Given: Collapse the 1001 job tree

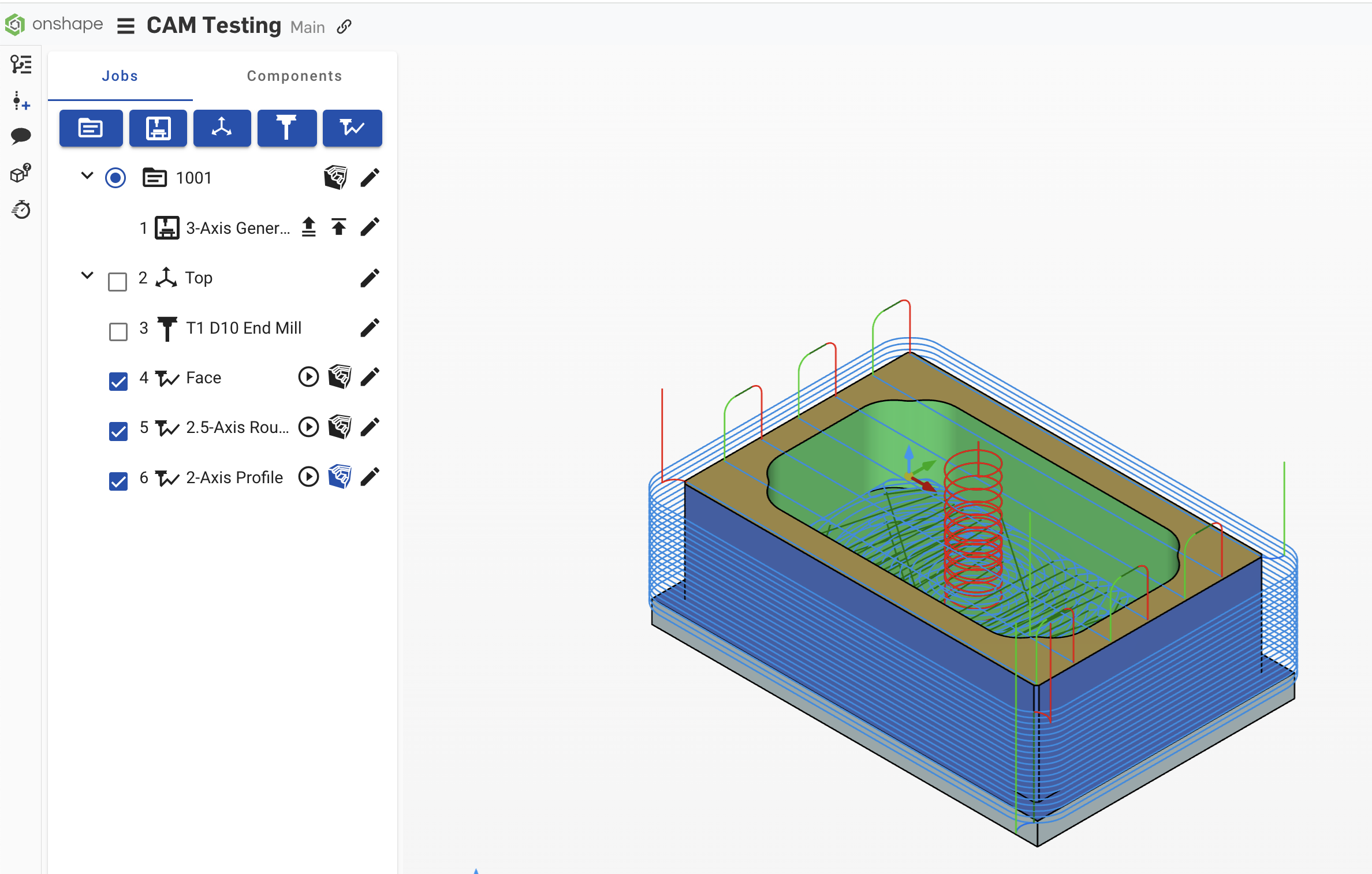Looking at the screenshot, I should click(x=87, y=175).
